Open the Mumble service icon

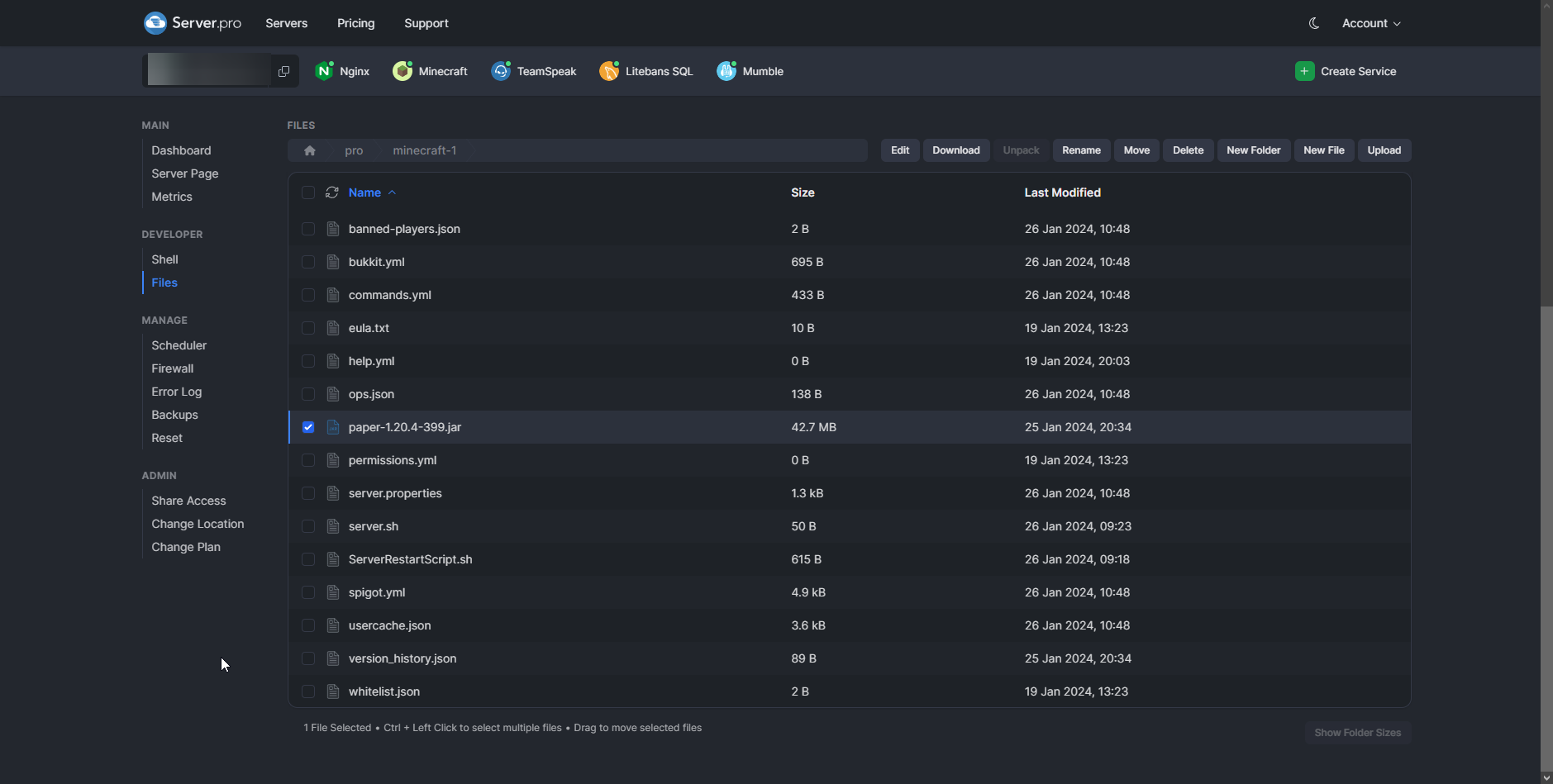point(726,71)
